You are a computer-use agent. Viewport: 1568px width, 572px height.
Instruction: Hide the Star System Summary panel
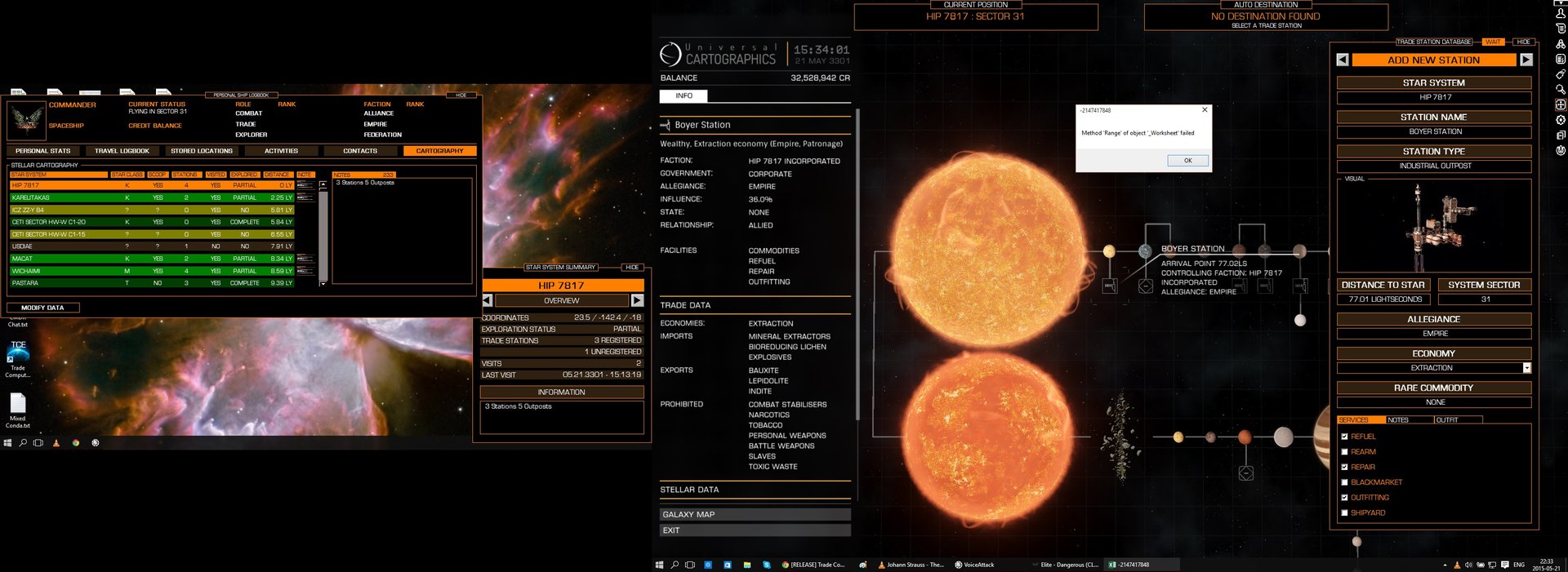(x=632, y=268)
